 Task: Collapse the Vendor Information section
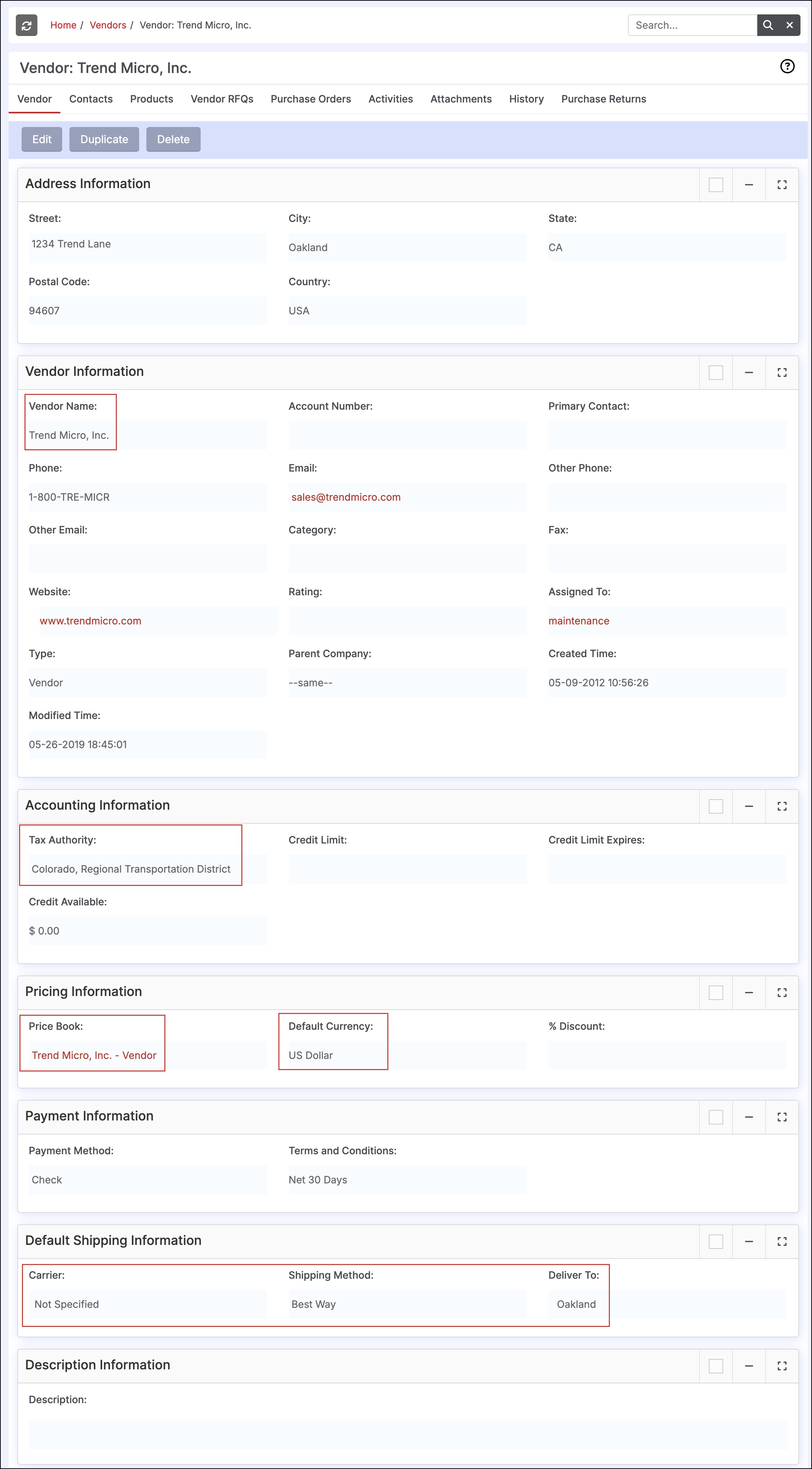[749, 372]
